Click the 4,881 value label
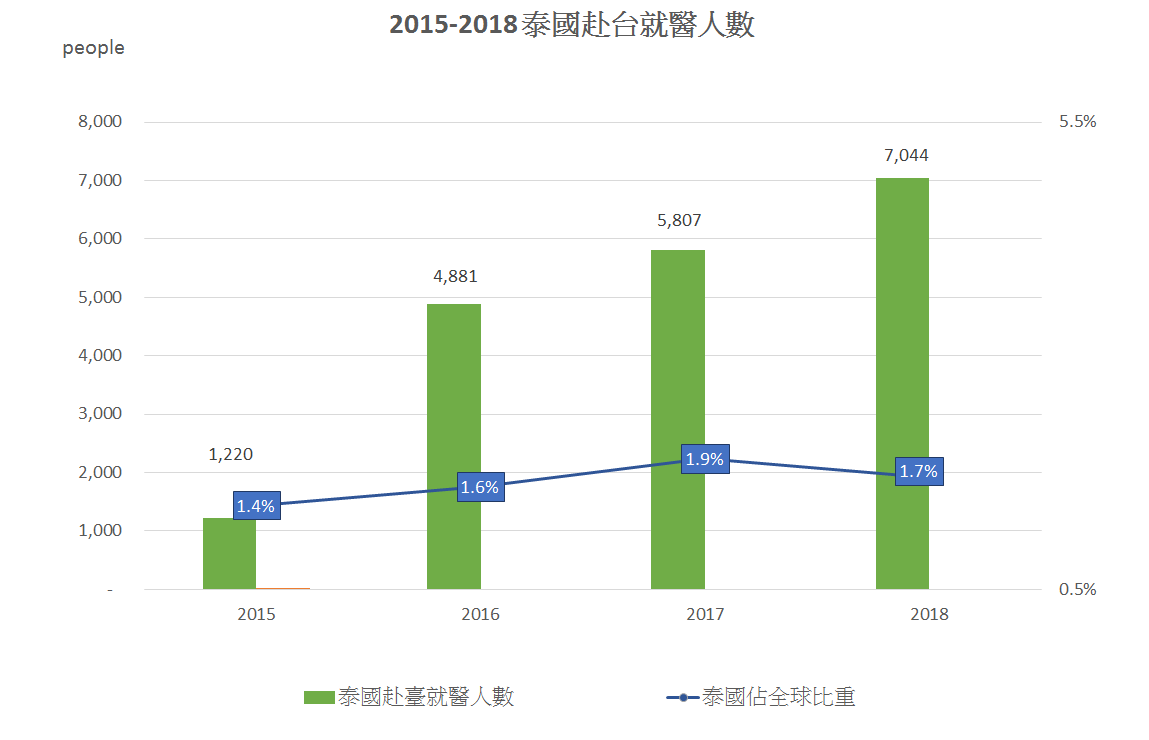 (x=455, y=276)
